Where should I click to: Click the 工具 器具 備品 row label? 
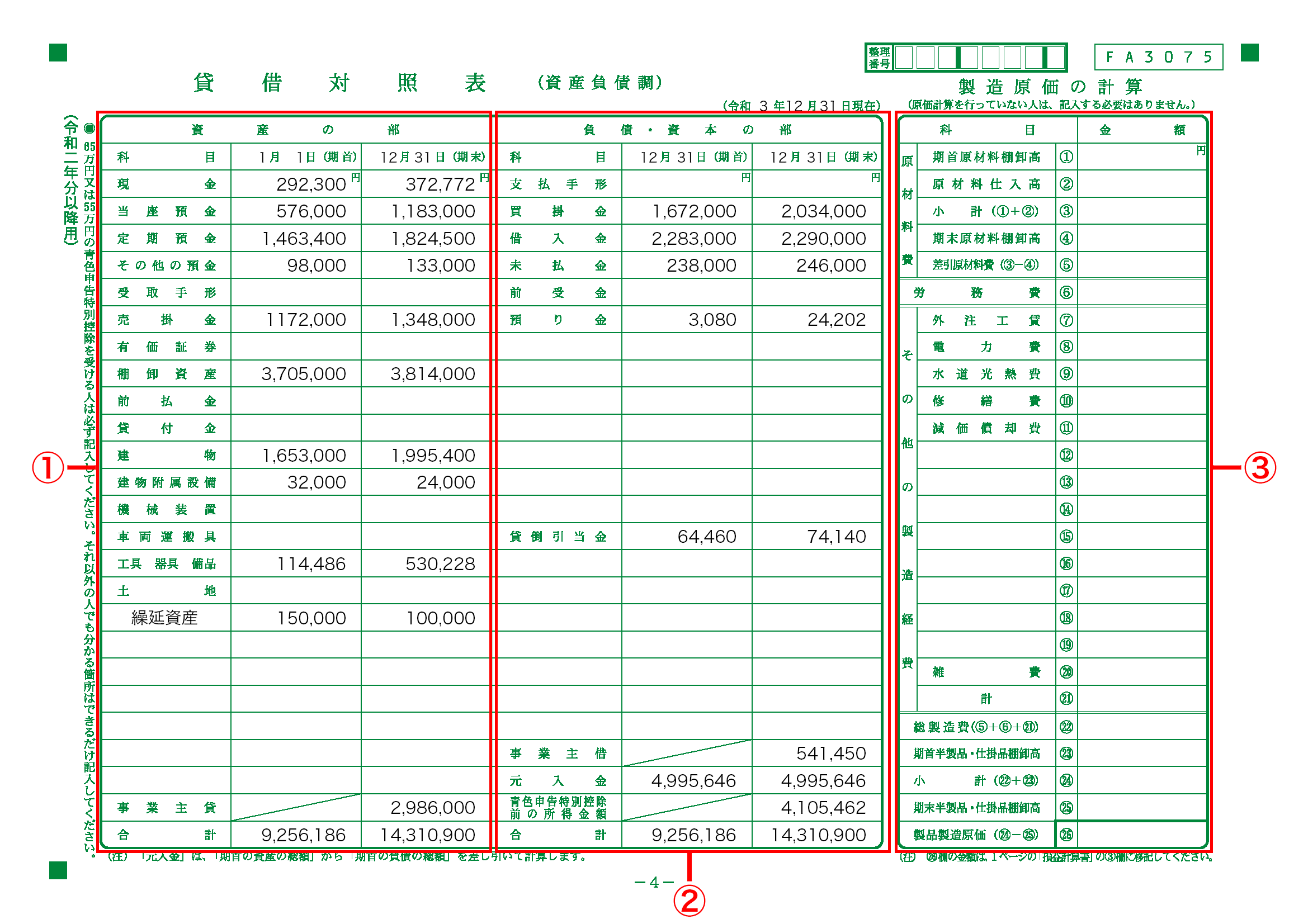click(x=166, y=564)
